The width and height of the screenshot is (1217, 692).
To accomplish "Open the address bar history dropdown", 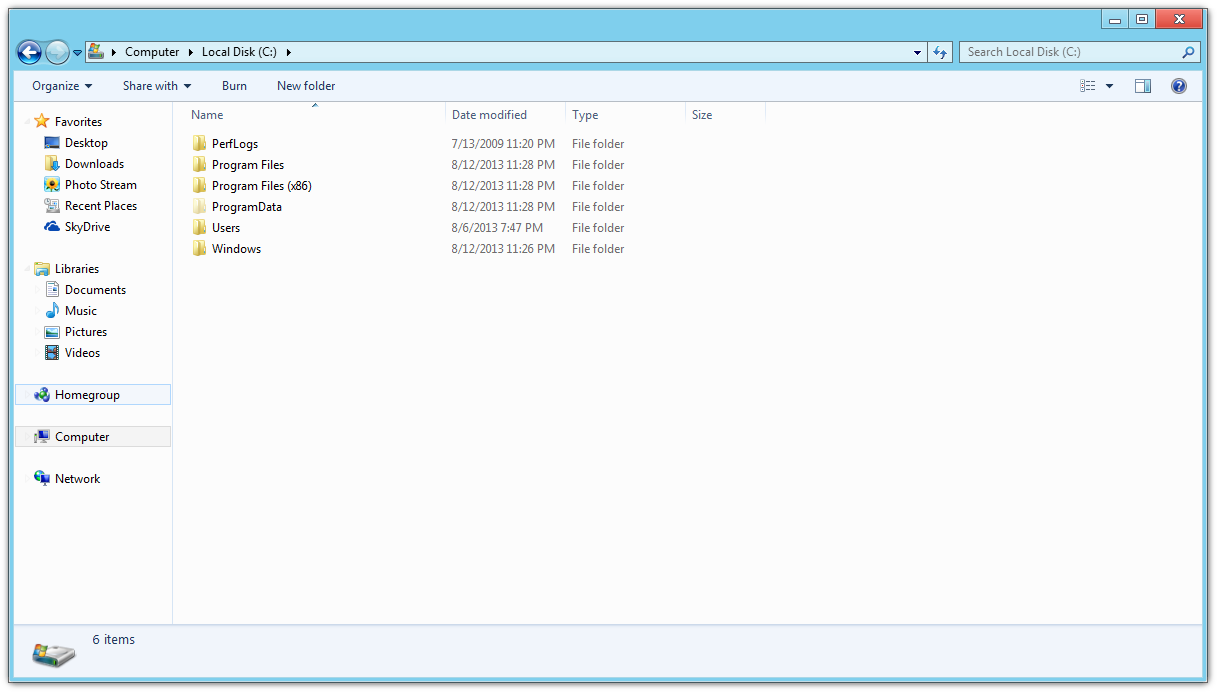I will pos(918,52).
